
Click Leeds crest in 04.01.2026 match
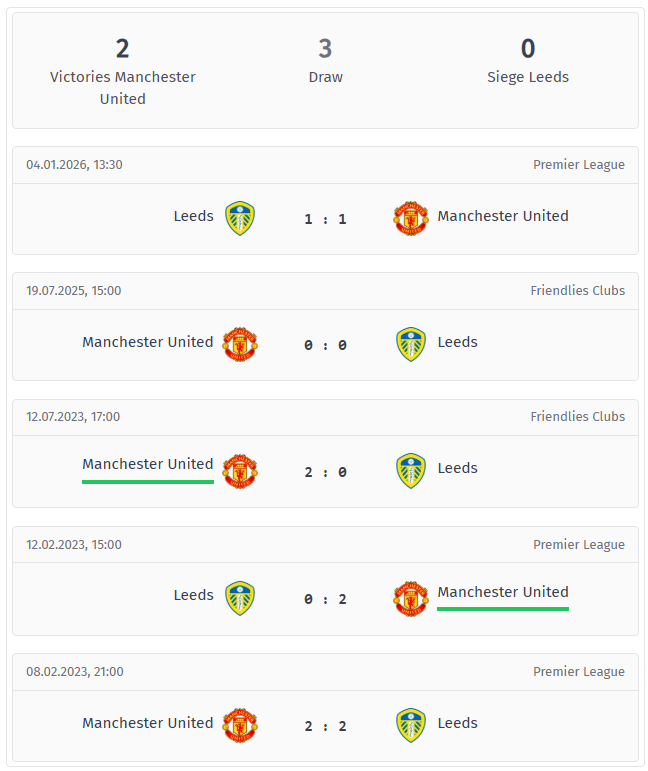[239, 218]
